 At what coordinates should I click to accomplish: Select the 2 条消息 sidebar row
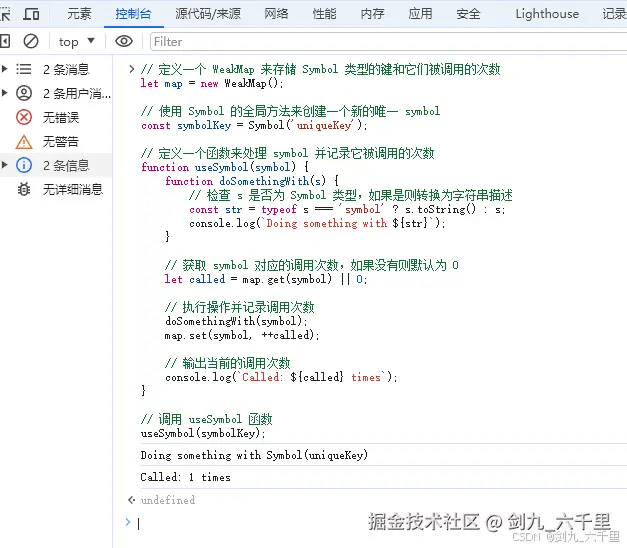[x=56, y=69]
